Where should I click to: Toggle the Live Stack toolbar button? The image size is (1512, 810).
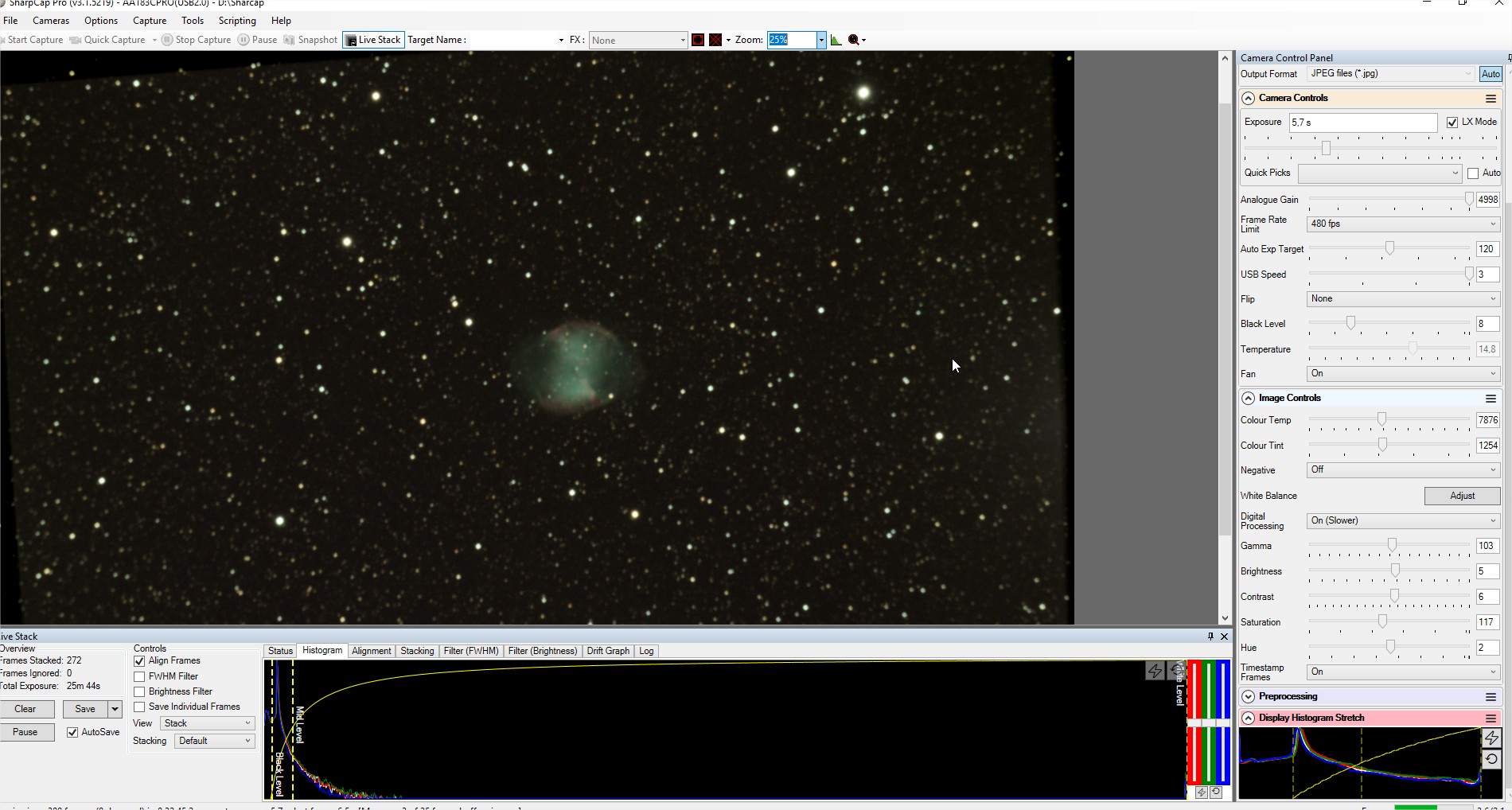point(373,40)
